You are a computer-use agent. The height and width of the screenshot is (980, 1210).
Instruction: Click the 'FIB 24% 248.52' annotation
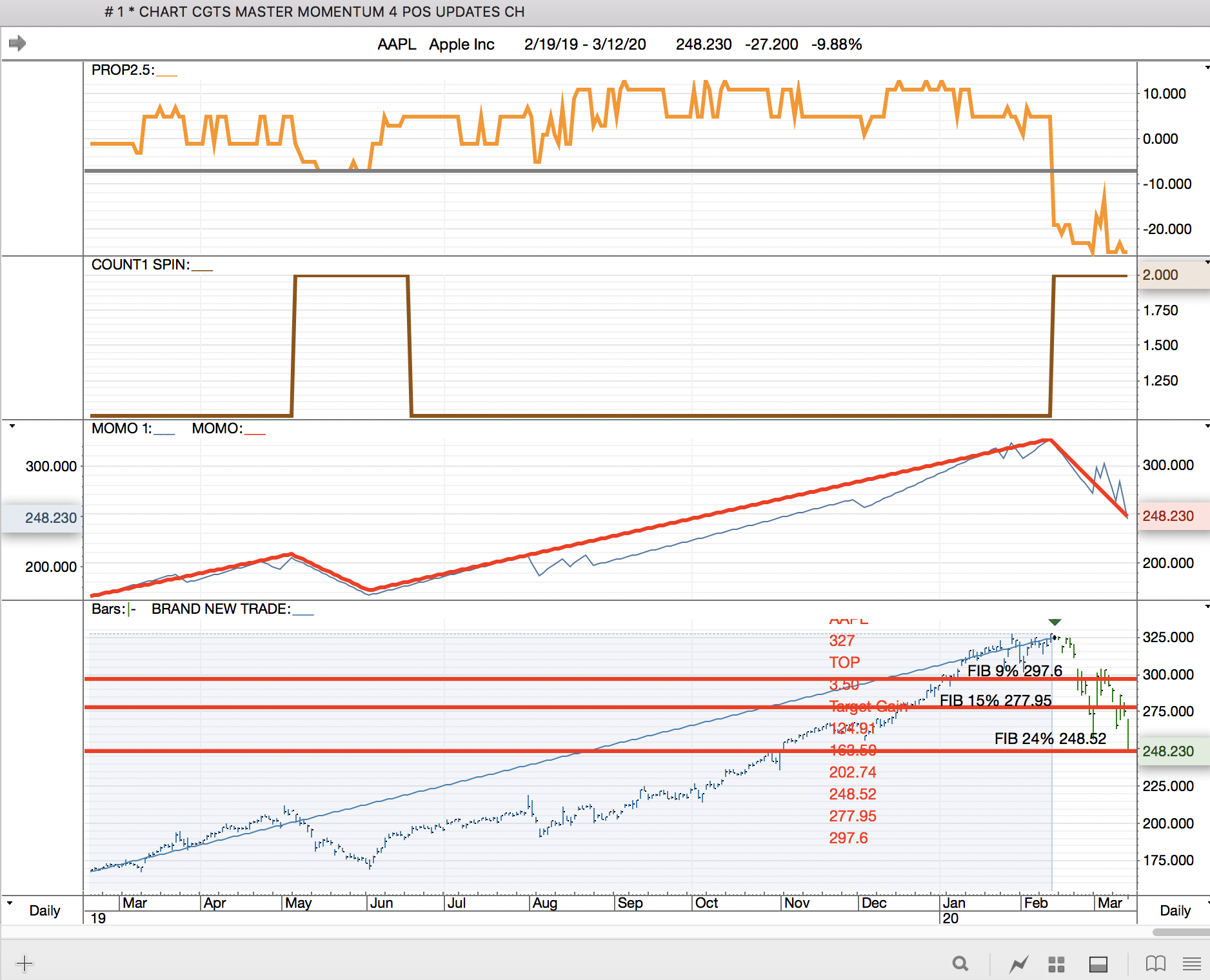1050,738
